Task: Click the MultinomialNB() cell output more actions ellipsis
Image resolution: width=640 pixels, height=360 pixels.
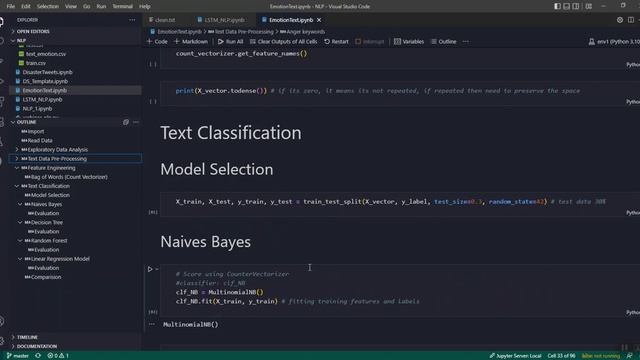Action: pyautogui.click(x=152, y=324)
